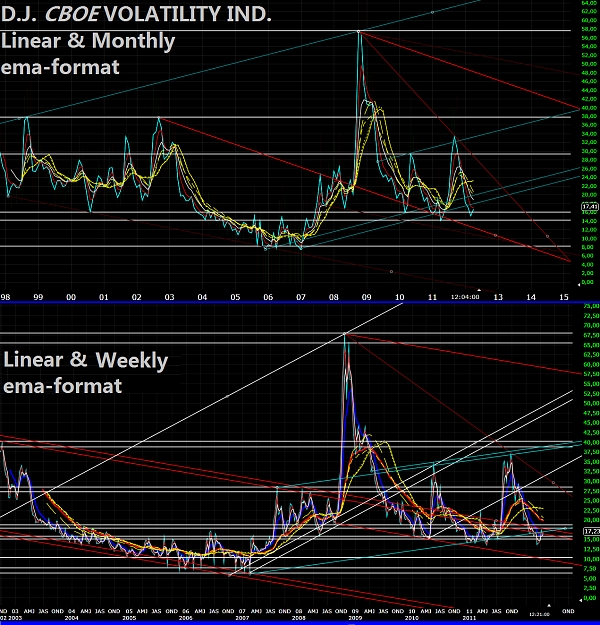Click the white triangle marker on monthly time axis
Image resolution: width=600 pixels, height=625 pixels.
479,290
